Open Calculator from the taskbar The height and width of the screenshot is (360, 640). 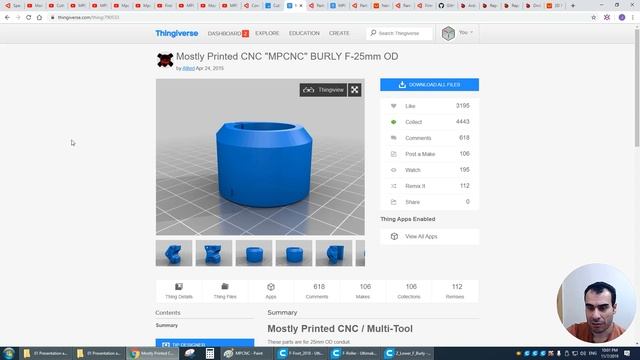pos(210,353)
